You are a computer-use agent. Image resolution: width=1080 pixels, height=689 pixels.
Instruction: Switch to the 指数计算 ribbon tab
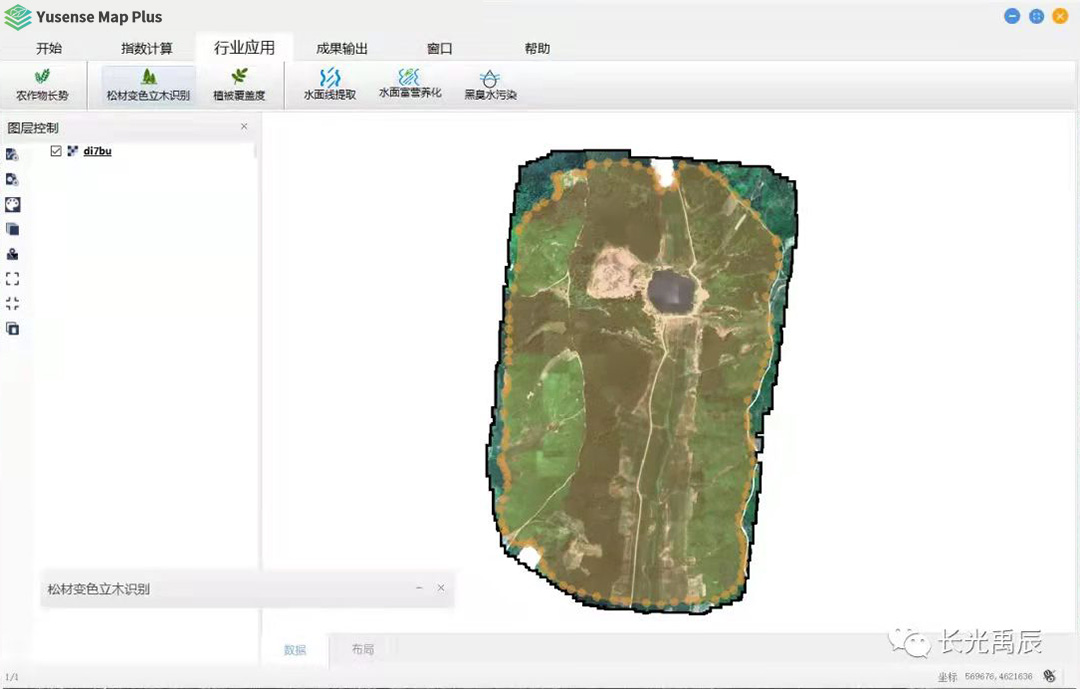pyautogui.click(x=147, y=48)
